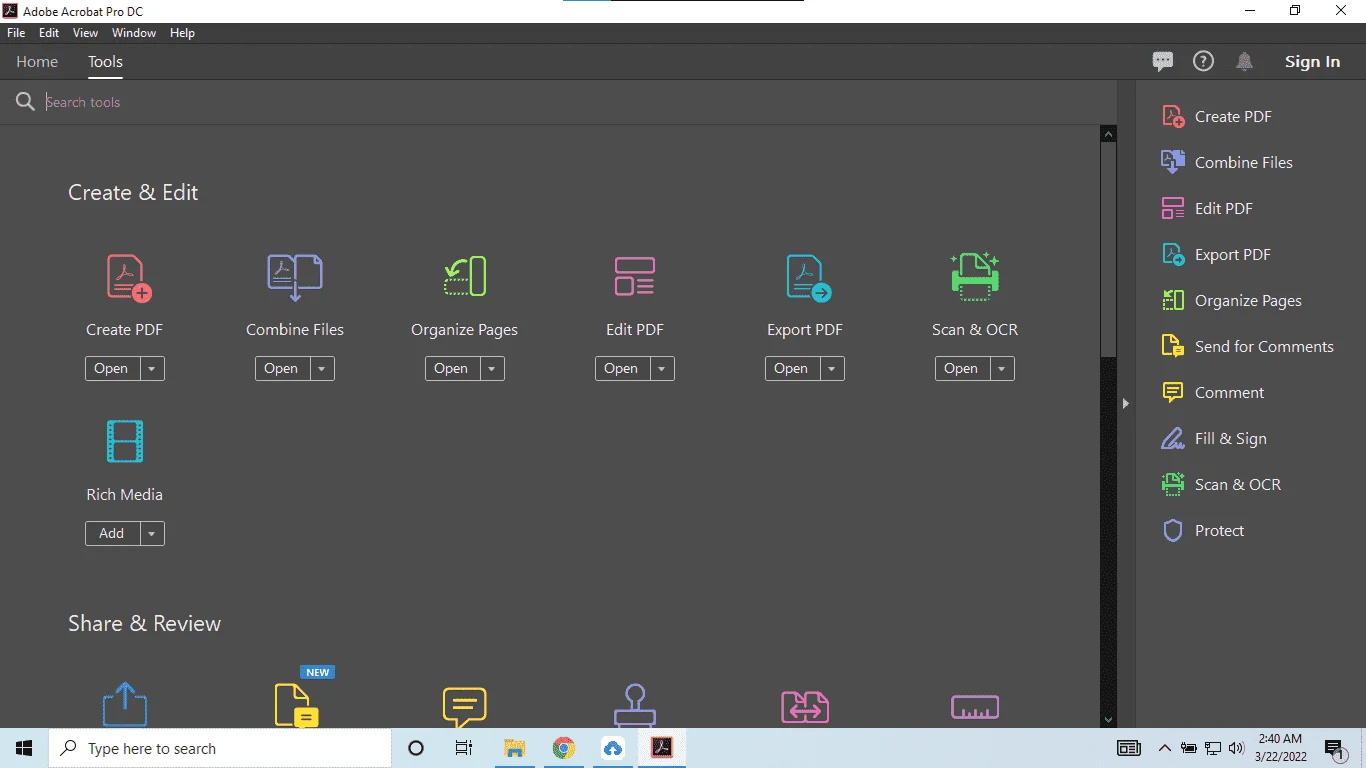Expand the Export PDF Open dropdown arrow
Viewport: 1366px width, 768px height.
tap(832, 369)
